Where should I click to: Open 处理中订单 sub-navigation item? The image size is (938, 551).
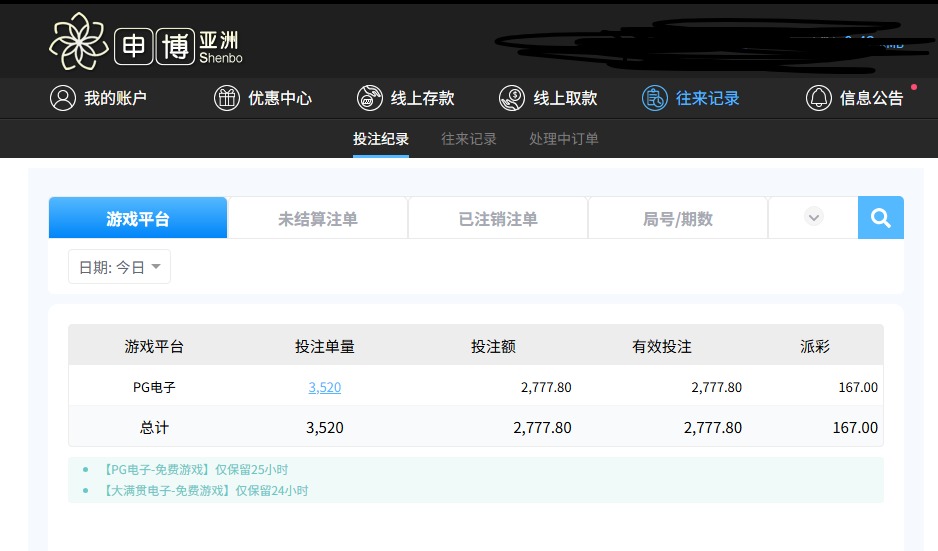[564, 139]
